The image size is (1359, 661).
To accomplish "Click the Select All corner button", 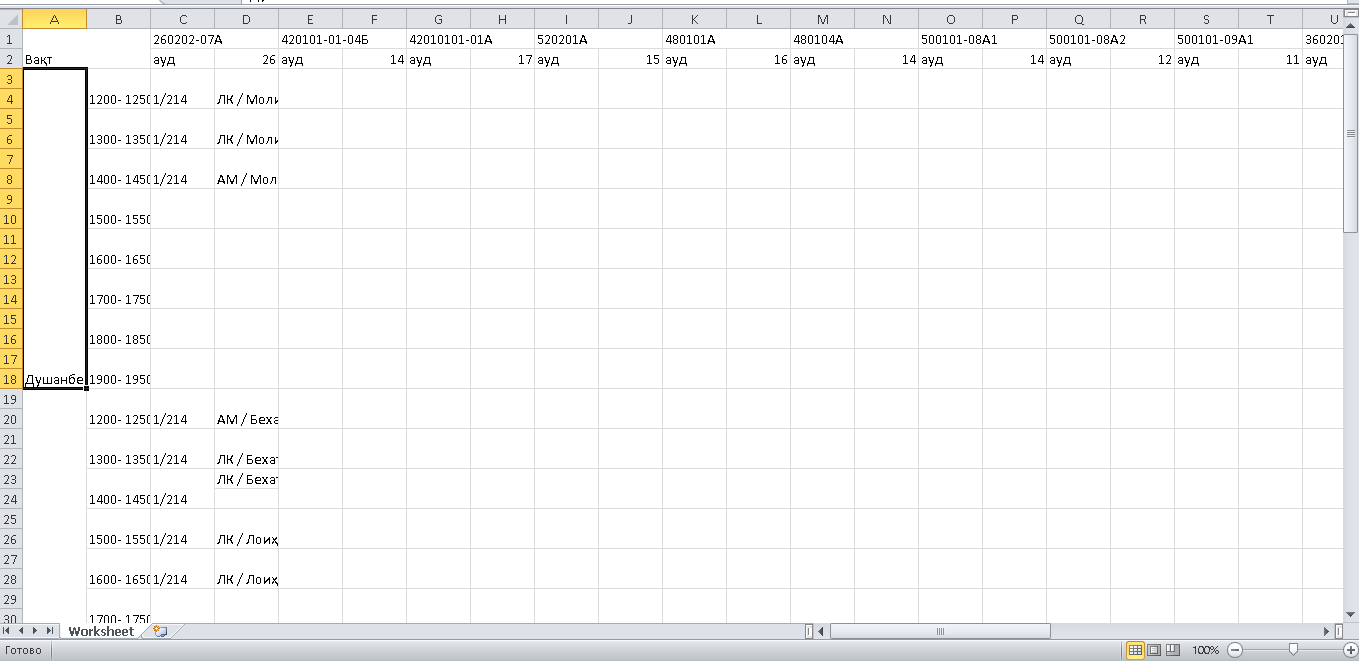I will tap(11, 19).
